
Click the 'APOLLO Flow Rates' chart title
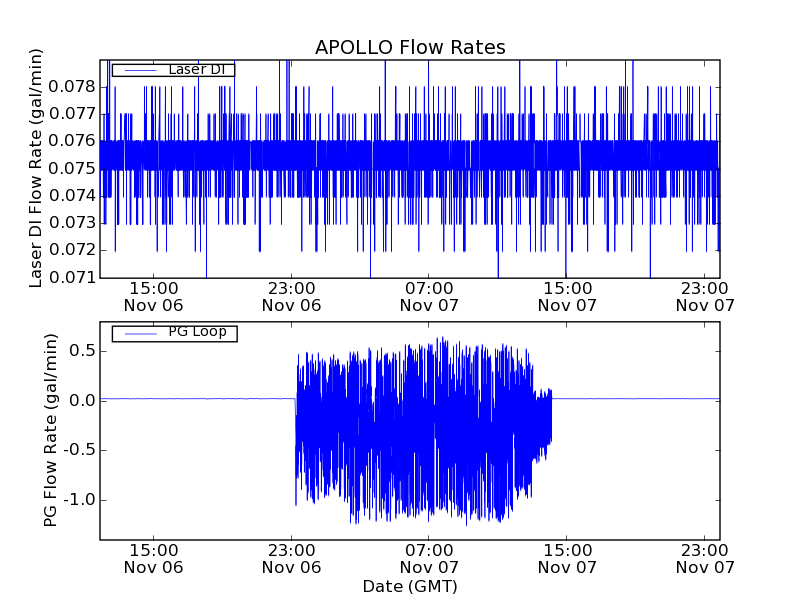click(x=410, y=47)
